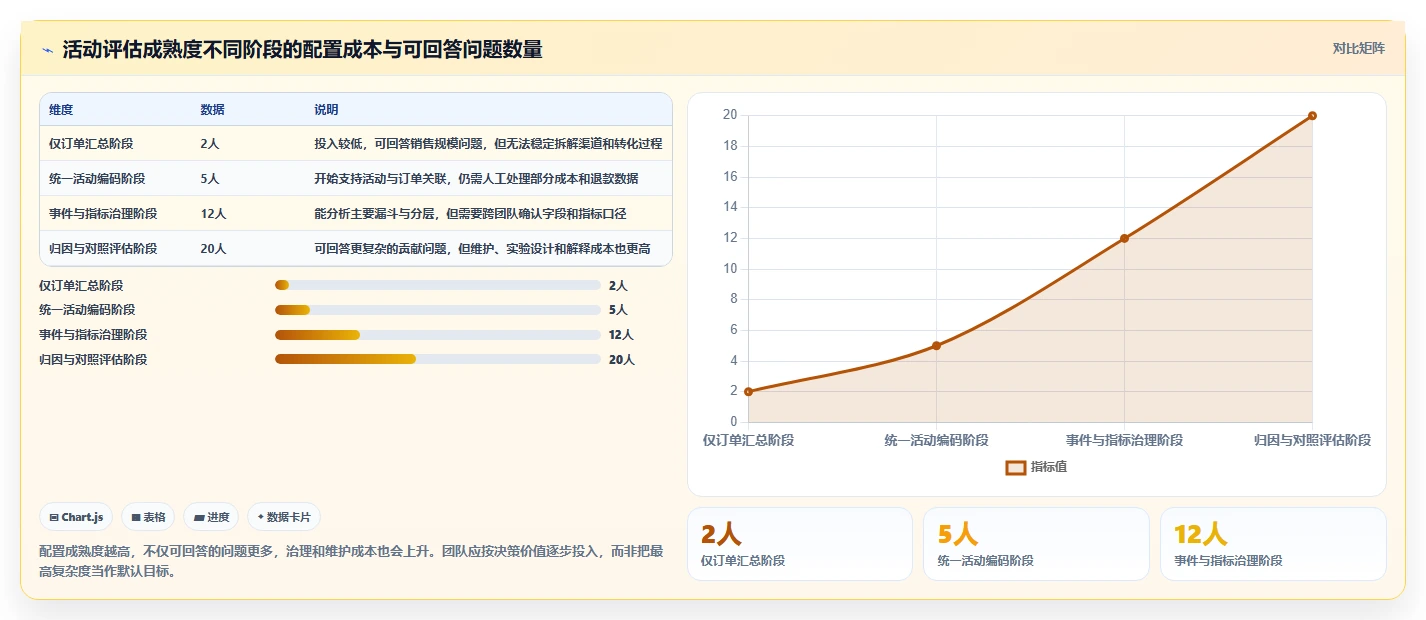Image resolution: width=1426 pixels, height=620 pixels.
Task: Click the chart data point at value 2
Action: (x=748, y=391)
